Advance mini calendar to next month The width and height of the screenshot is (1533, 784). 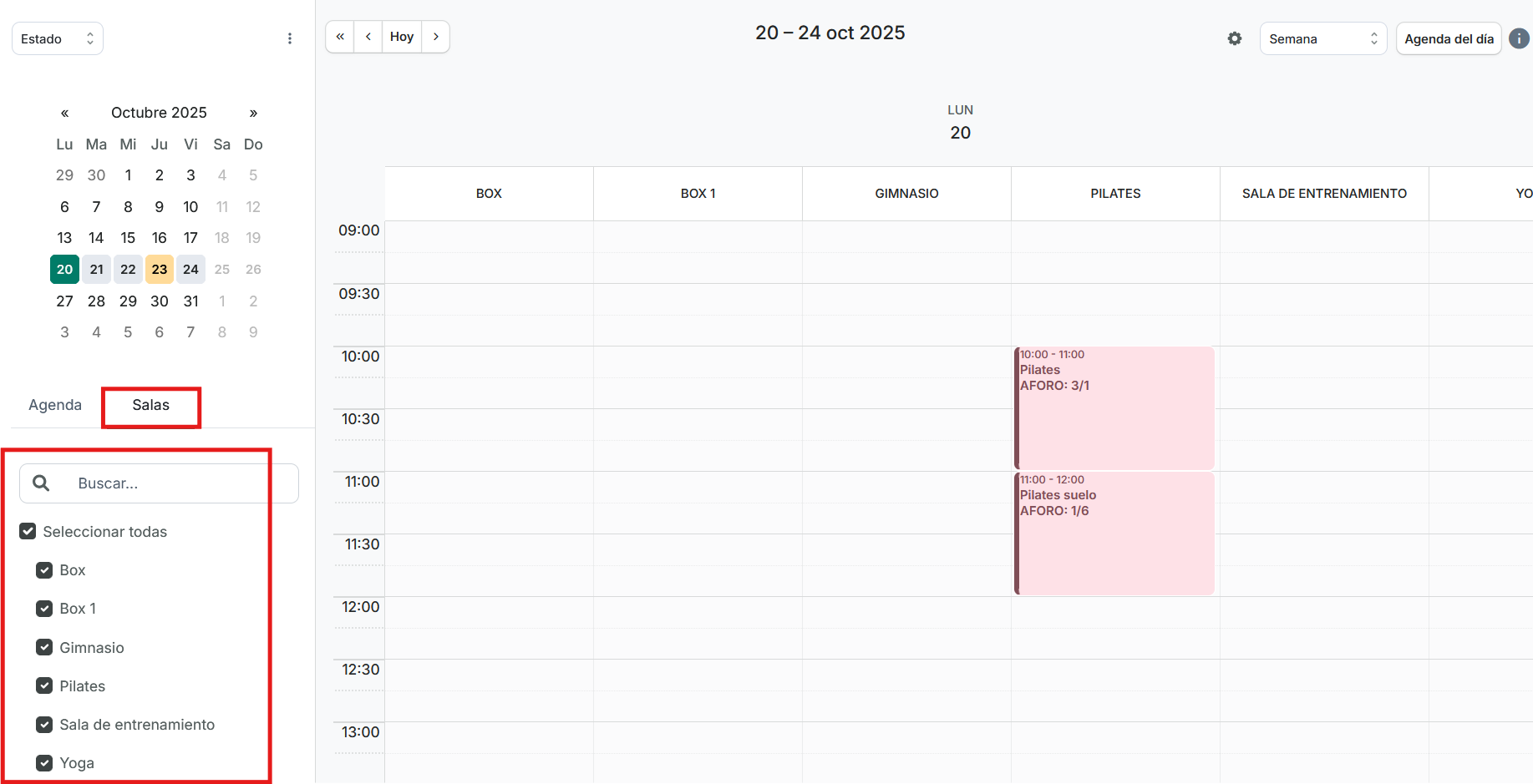coord(253,113)
